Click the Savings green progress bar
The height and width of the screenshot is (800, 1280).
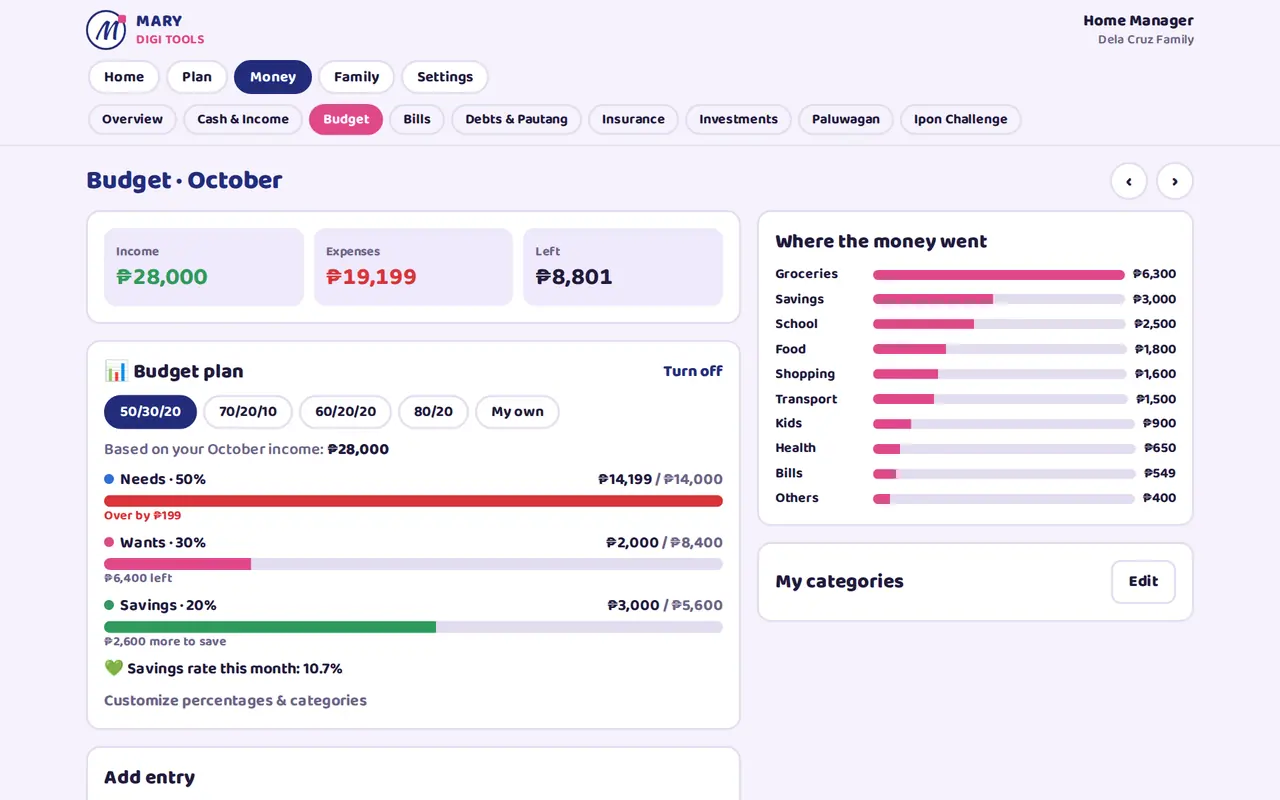tap(413, 627)
